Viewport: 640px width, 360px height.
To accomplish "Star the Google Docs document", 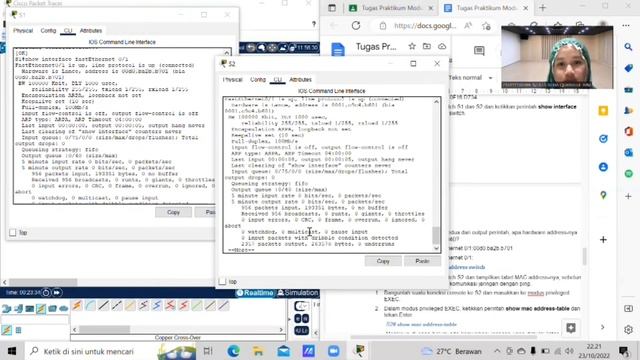I will coord(412,47).
